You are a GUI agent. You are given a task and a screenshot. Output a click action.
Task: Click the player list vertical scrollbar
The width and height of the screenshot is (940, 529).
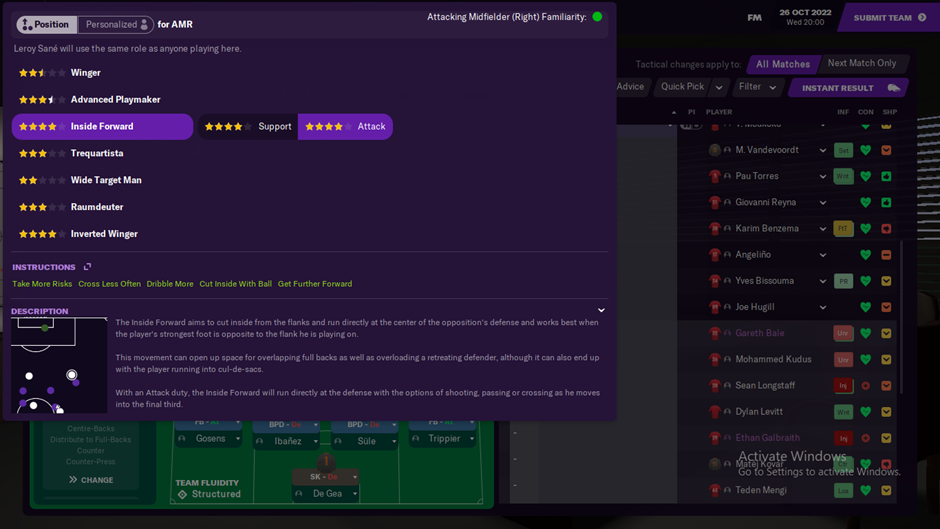click(901, 318)
